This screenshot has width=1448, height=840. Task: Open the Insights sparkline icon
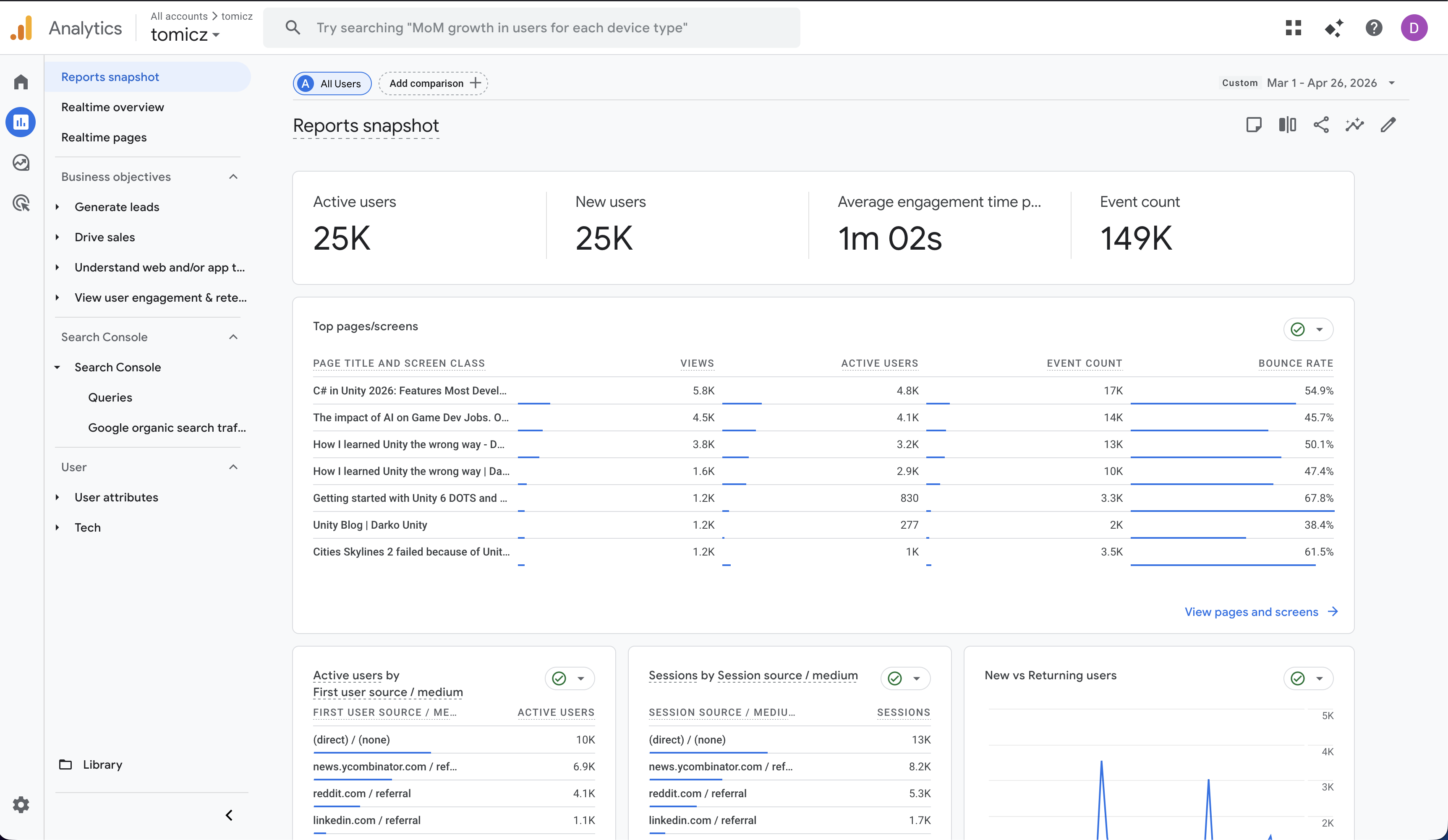(1354, 125)
